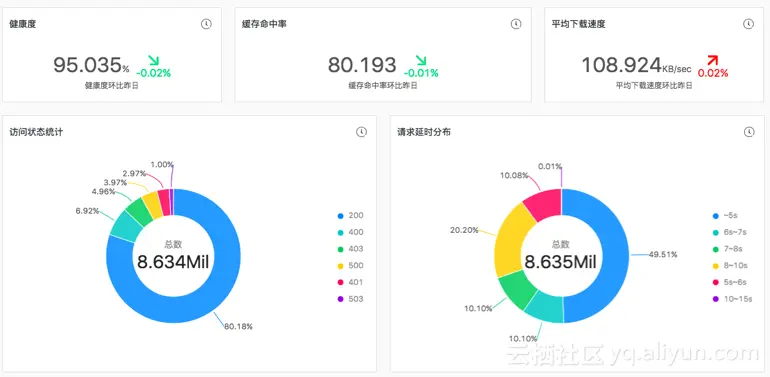
Task: Toggle the 503 legend entry
Action: tap(350, 299)
